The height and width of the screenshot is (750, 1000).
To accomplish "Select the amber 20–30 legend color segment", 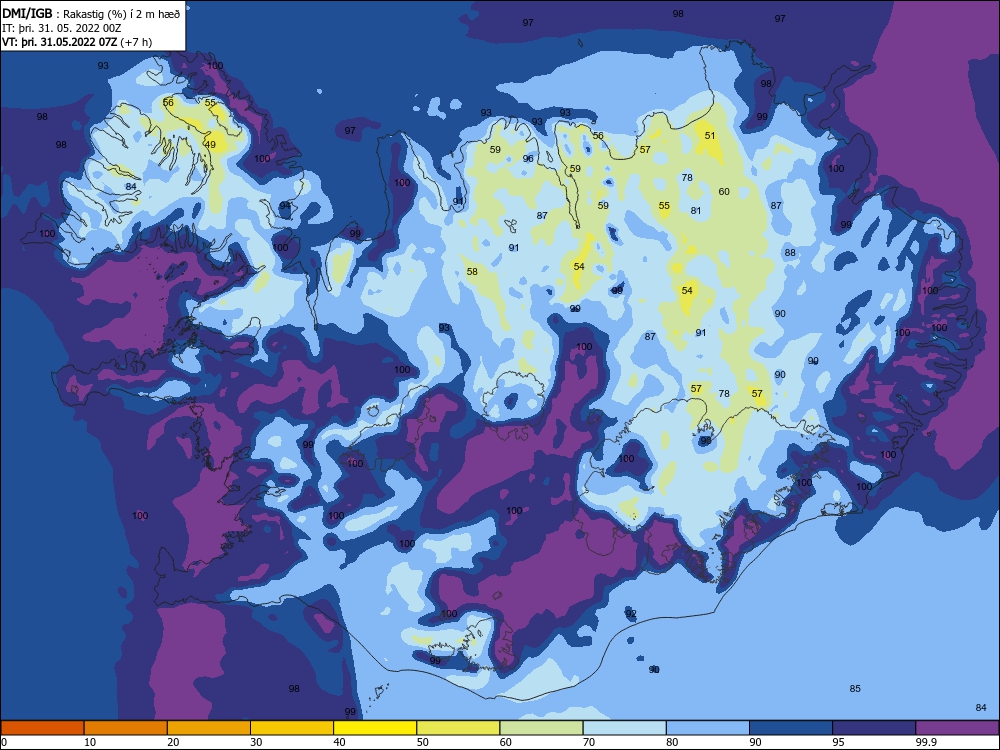I will [209, 728].
